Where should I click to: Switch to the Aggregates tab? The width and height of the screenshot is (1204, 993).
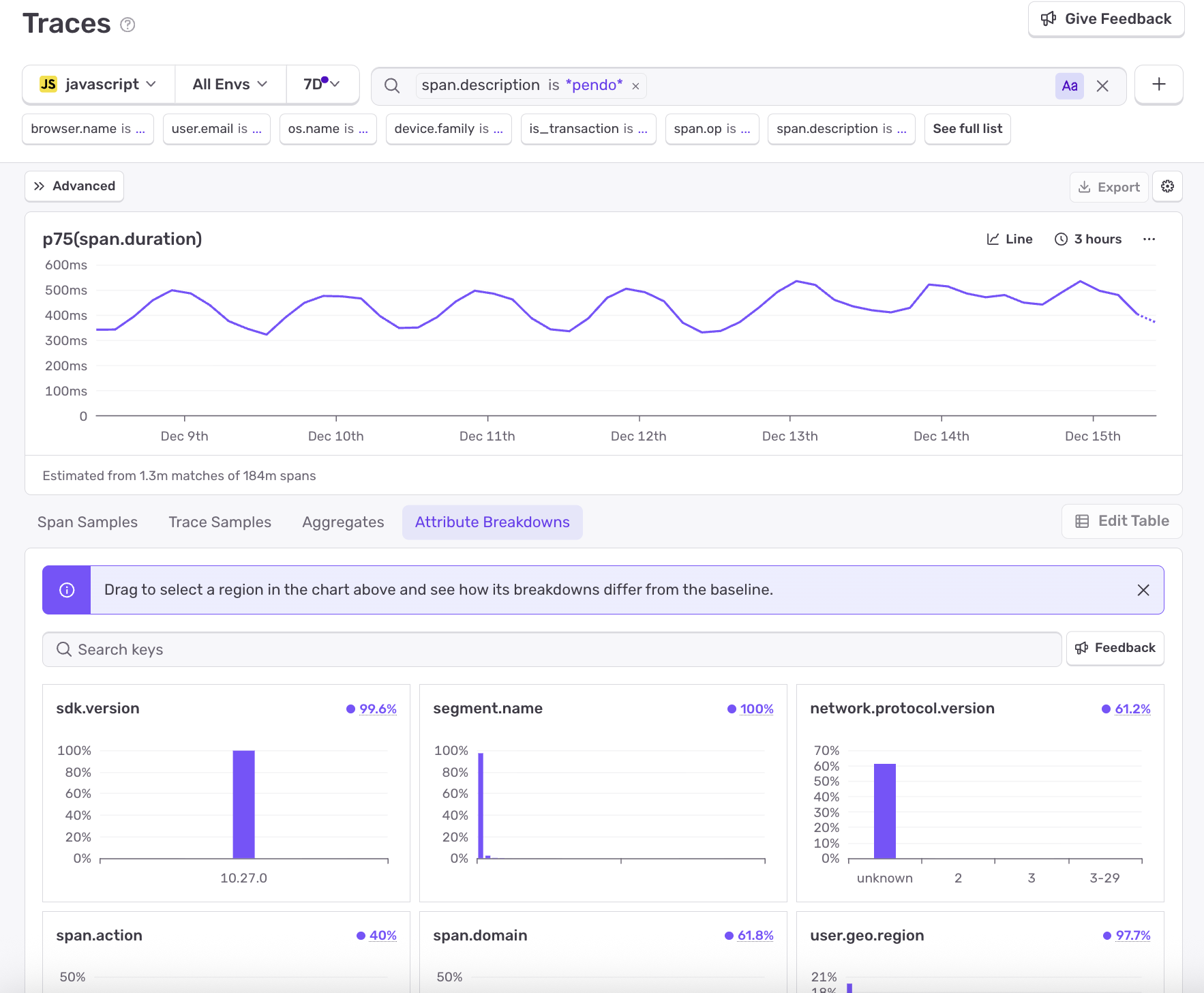[x=343, y=522]
